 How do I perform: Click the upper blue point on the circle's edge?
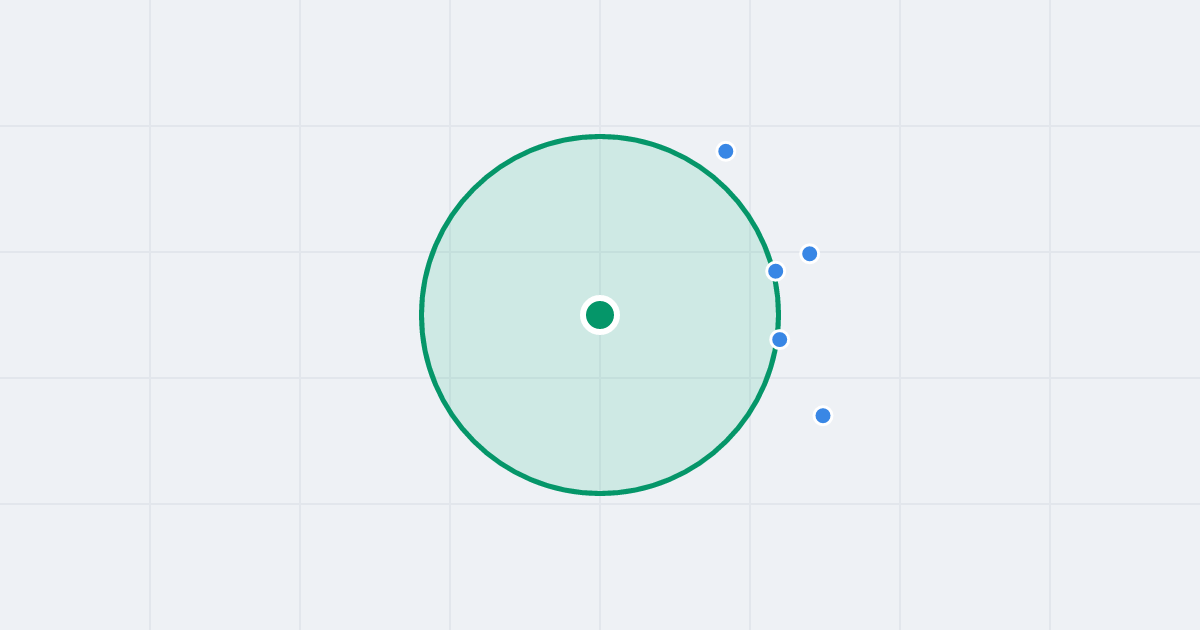pos(776,271)
